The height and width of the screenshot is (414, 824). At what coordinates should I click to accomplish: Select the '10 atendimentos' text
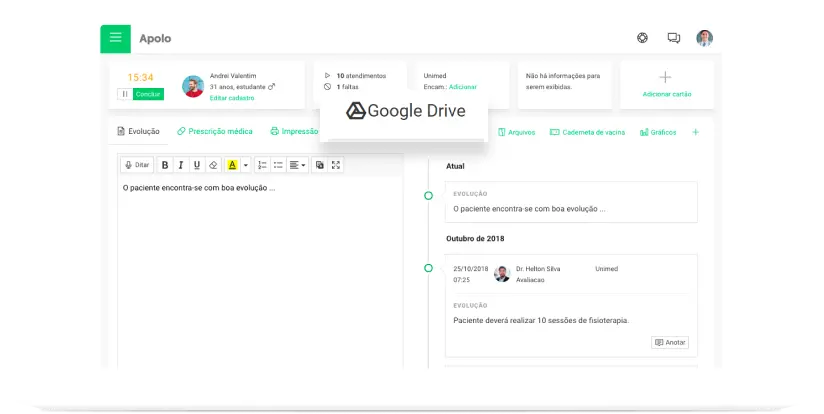tap(361, 76)
